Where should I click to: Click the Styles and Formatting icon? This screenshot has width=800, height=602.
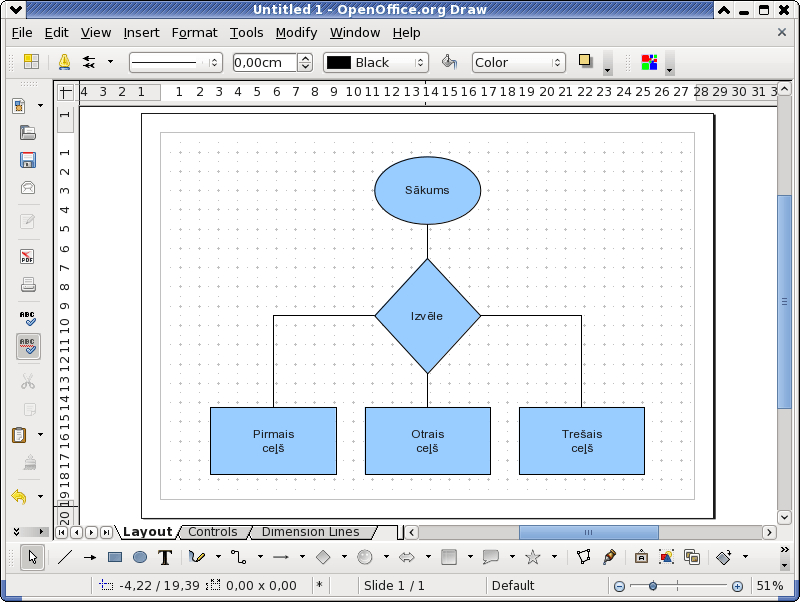pyautogui.click(x=31, y=62)
